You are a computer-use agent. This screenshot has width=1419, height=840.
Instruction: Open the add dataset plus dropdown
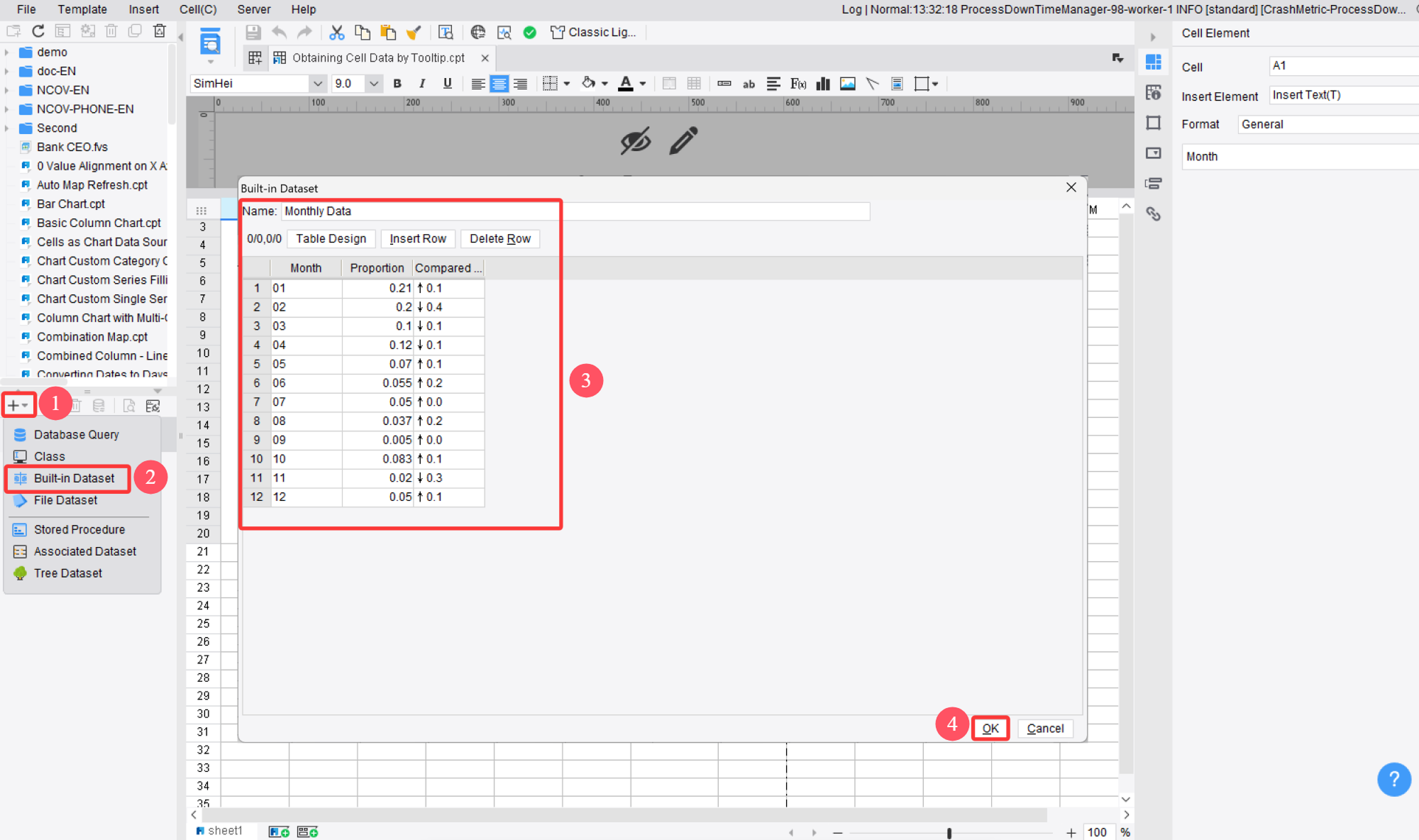[18, 405]
